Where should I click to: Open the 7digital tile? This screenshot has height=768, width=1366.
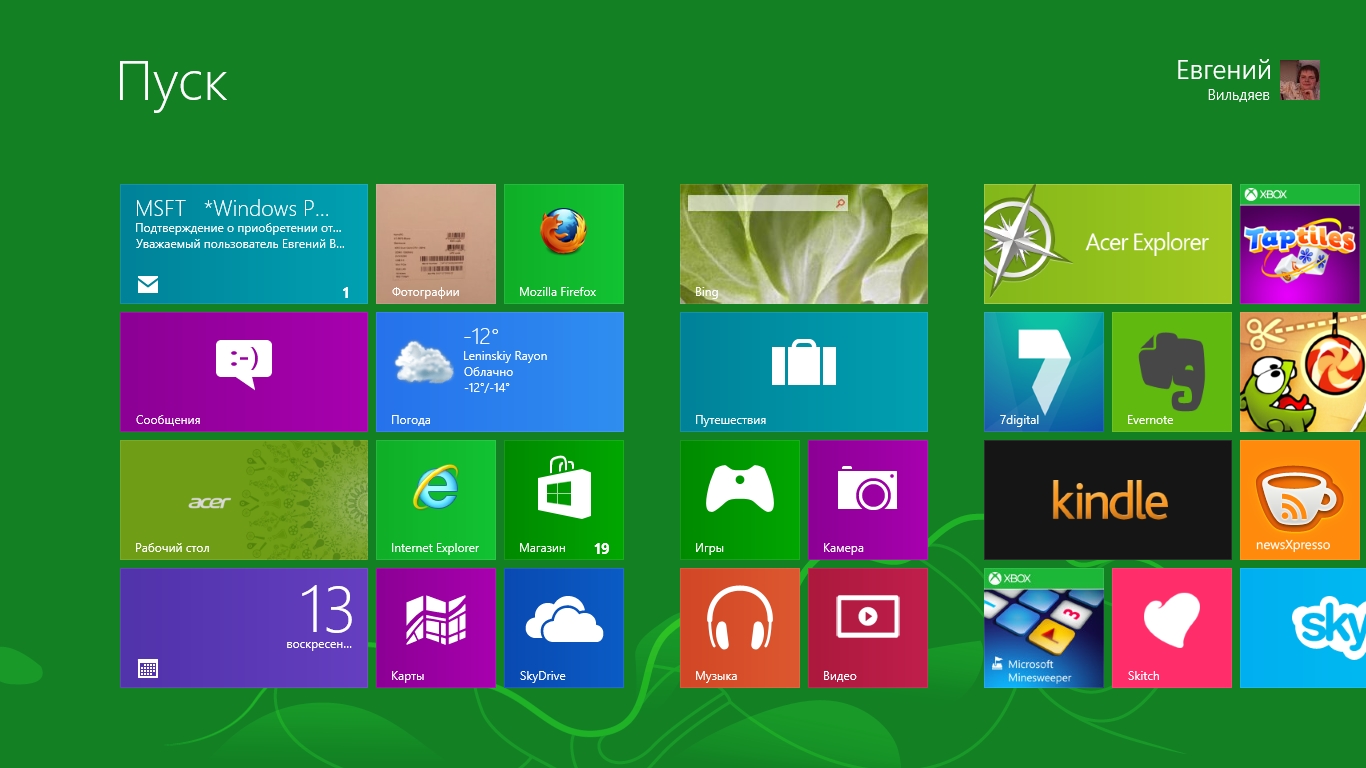pyautogui.click(x=1044, y=372)
